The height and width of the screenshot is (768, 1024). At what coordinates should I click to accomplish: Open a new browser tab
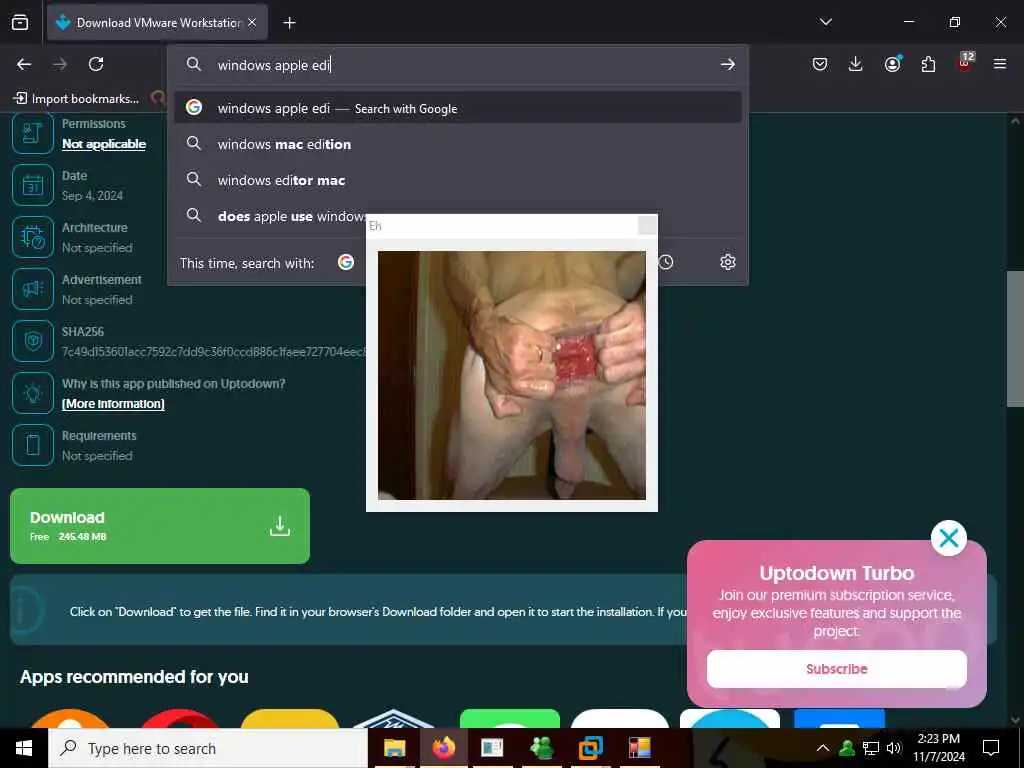(x=289, y=23)
